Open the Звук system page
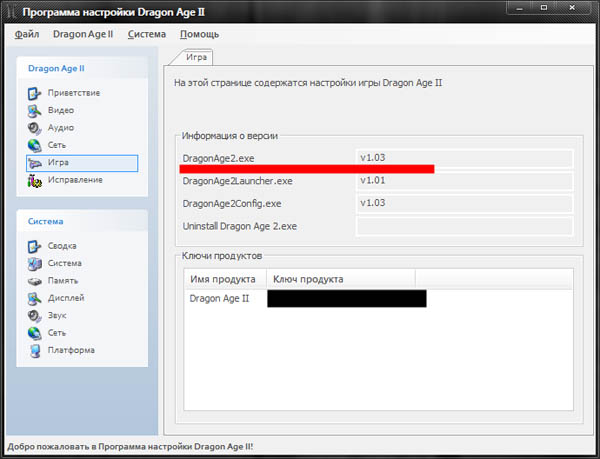The height and width of the screenshot is (459, 600). point(57,316)
